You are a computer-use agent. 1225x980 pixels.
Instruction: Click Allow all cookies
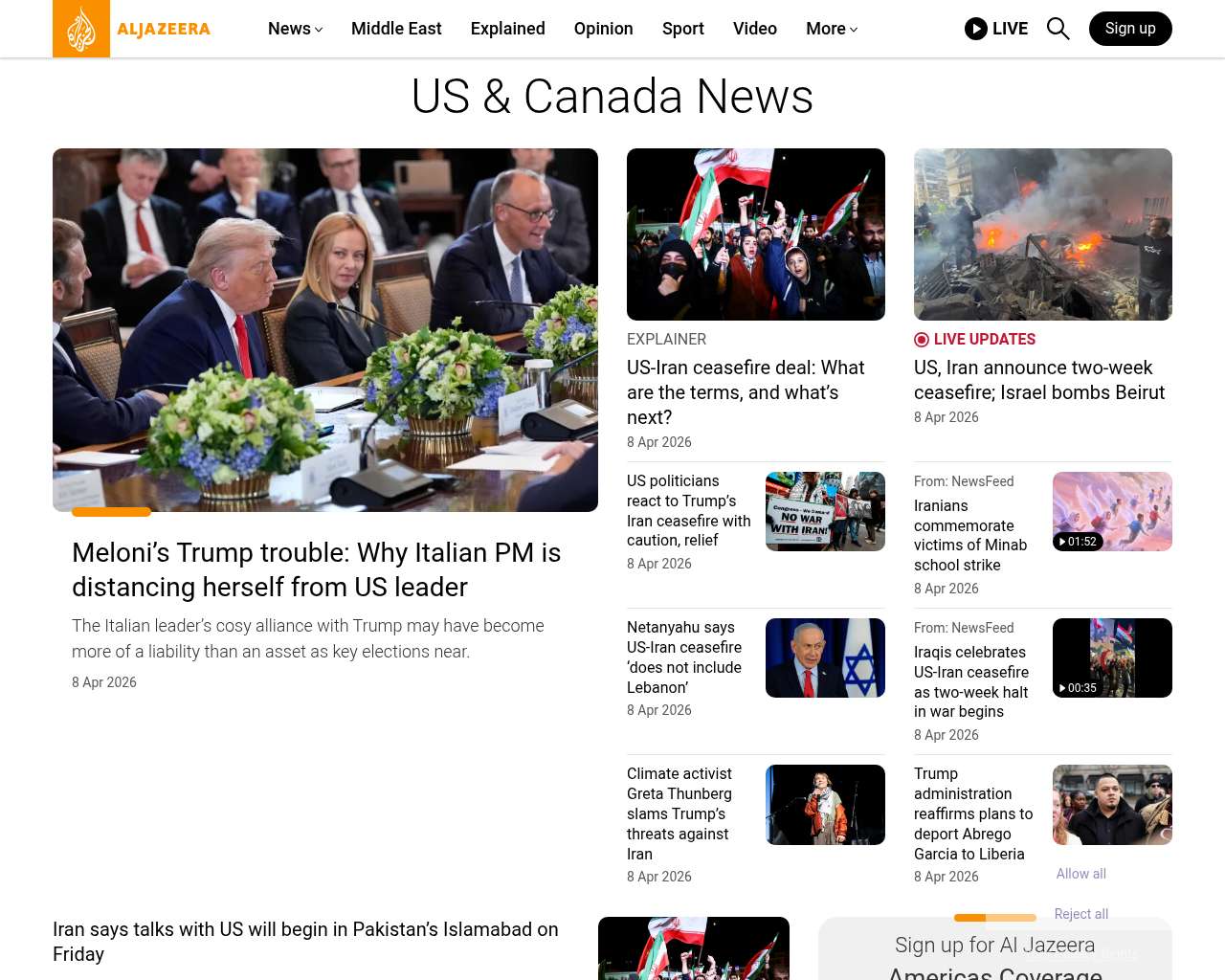point(1081,874)
